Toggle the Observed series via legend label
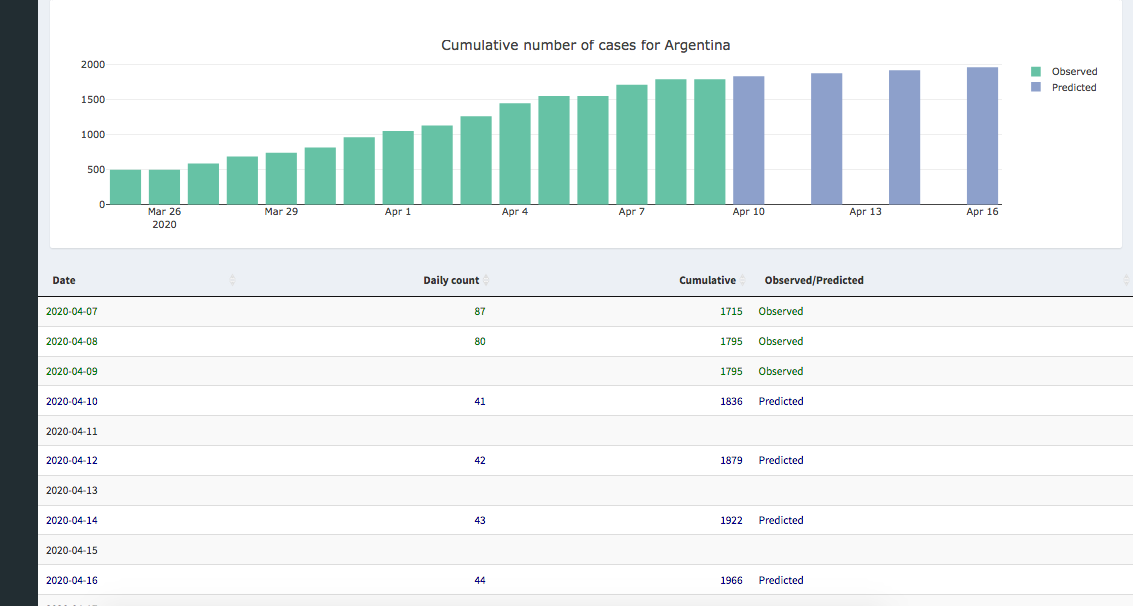 pos(1074,72)
